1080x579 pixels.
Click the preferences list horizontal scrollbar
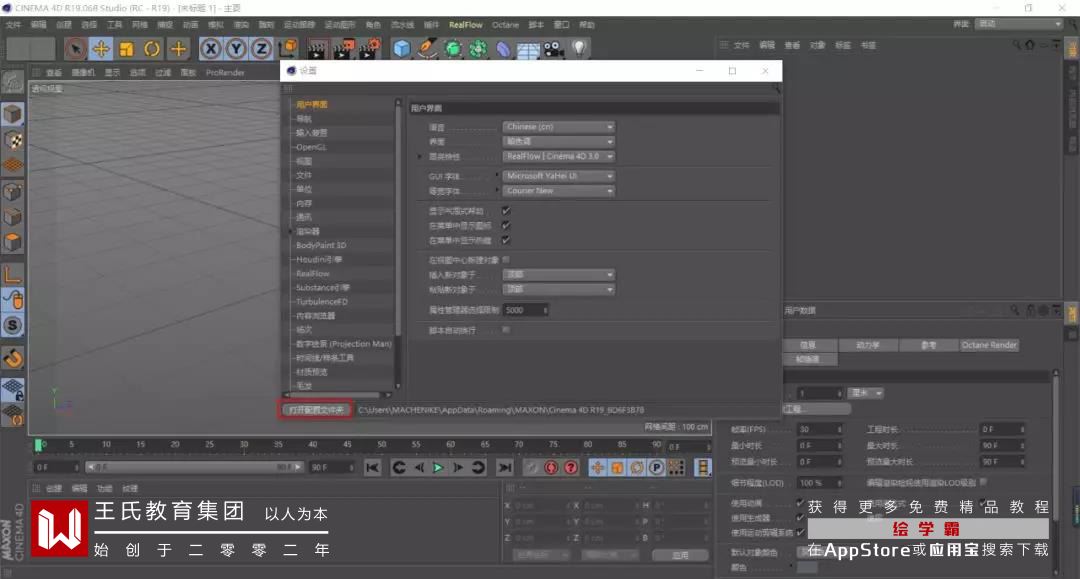tap(338, 395)
